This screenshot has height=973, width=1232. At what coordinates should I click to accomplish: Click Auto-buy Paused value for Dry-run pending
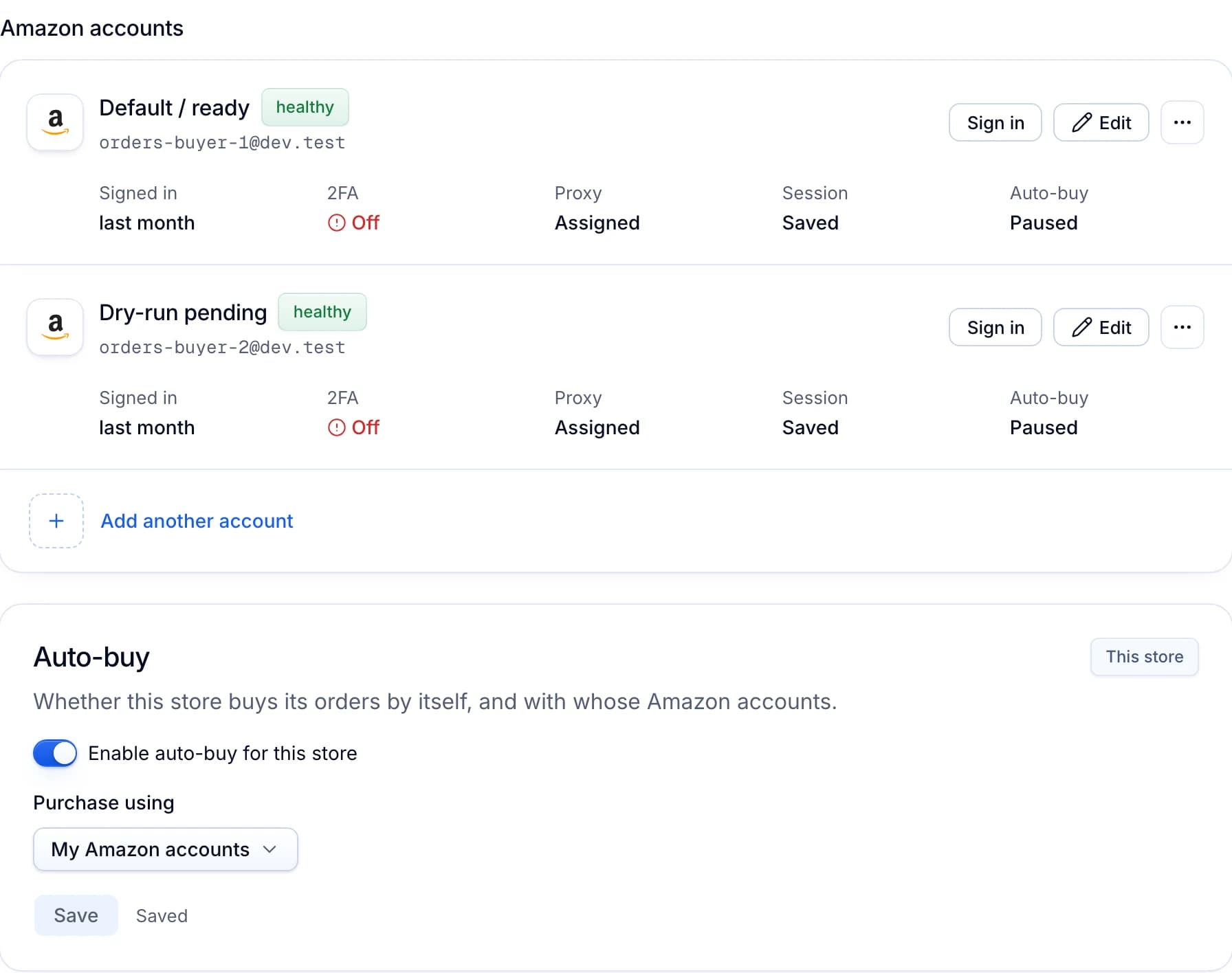tap(1043, 427)
